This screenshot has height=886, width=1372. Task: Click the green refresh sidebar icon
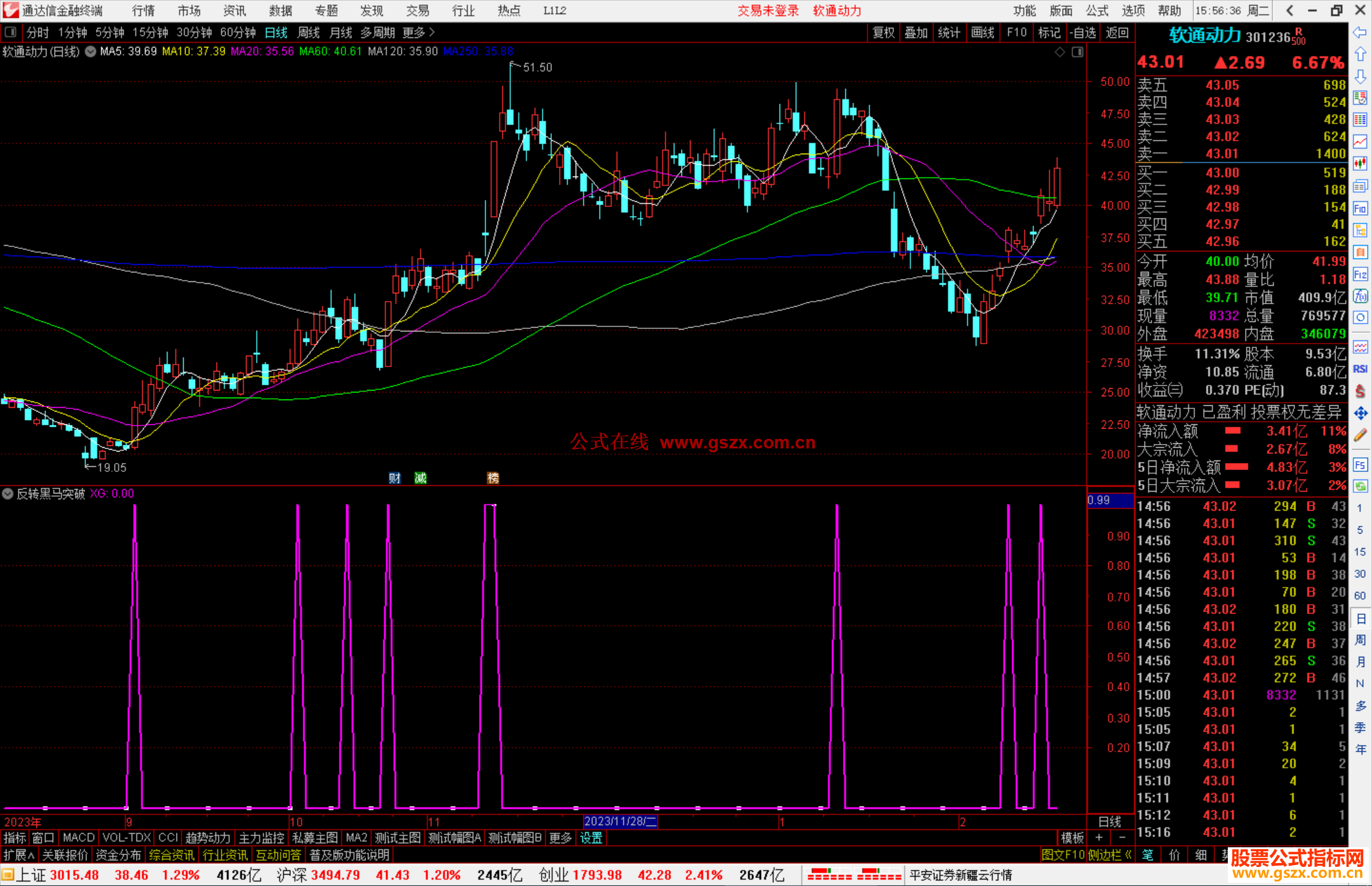(x=1360, y=487)
